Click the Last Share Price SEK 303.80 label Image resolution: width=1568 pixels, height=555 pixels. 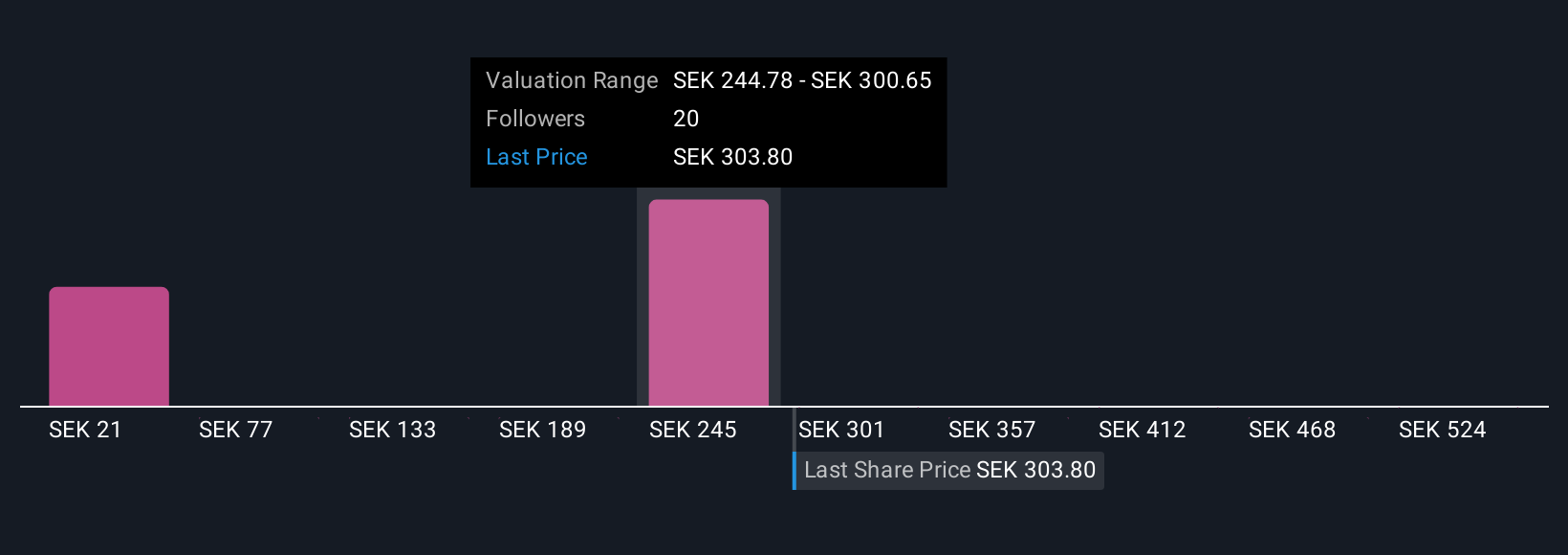pyautogui.click(x=949, y=470)
